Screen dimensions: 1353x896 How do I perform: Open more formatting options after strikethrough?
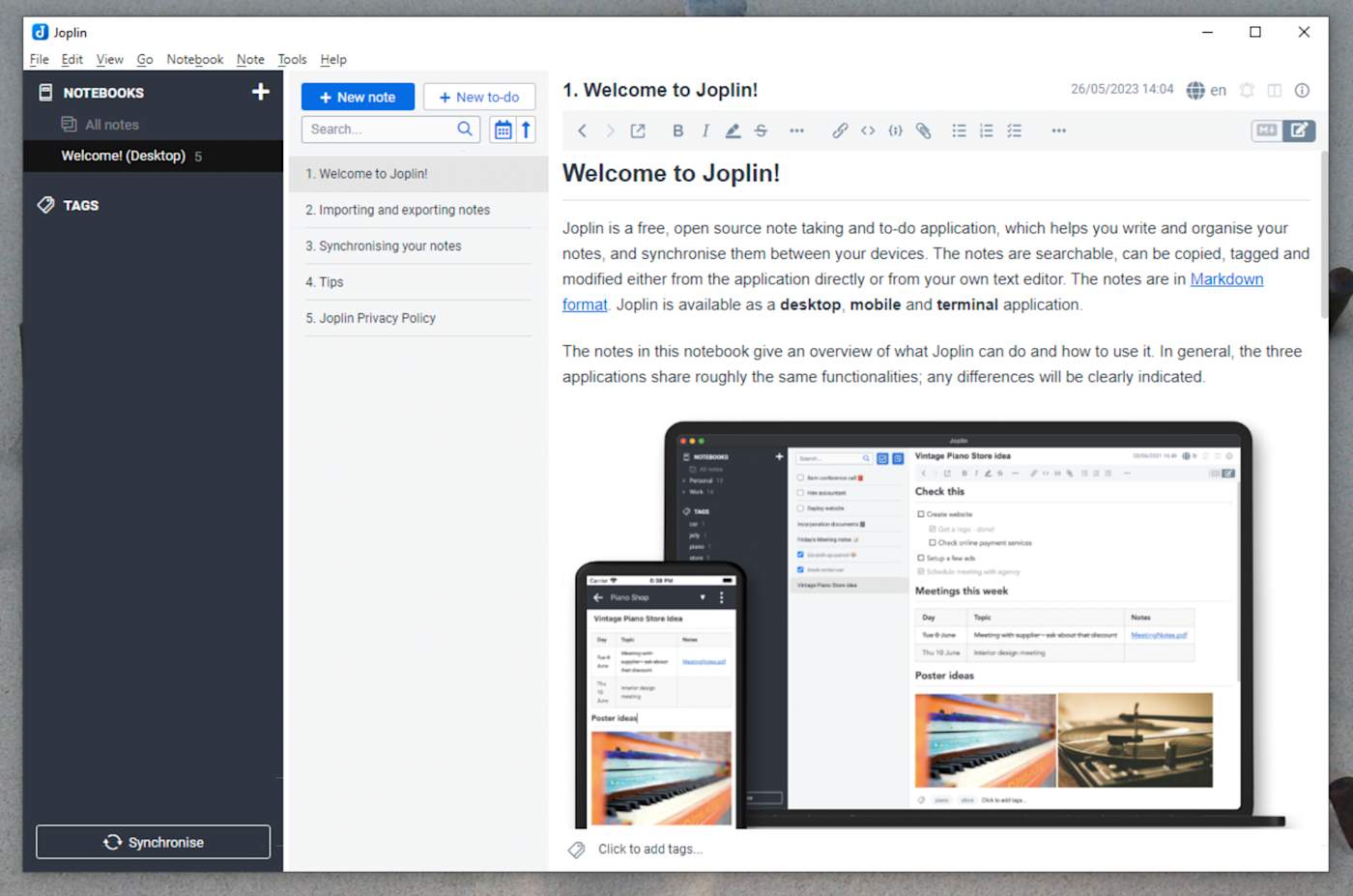pos(796,130)
